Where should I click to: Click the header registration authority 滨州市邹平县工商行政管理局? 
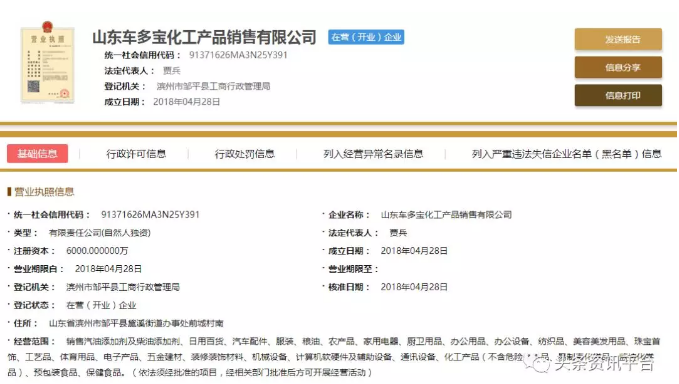213,86
